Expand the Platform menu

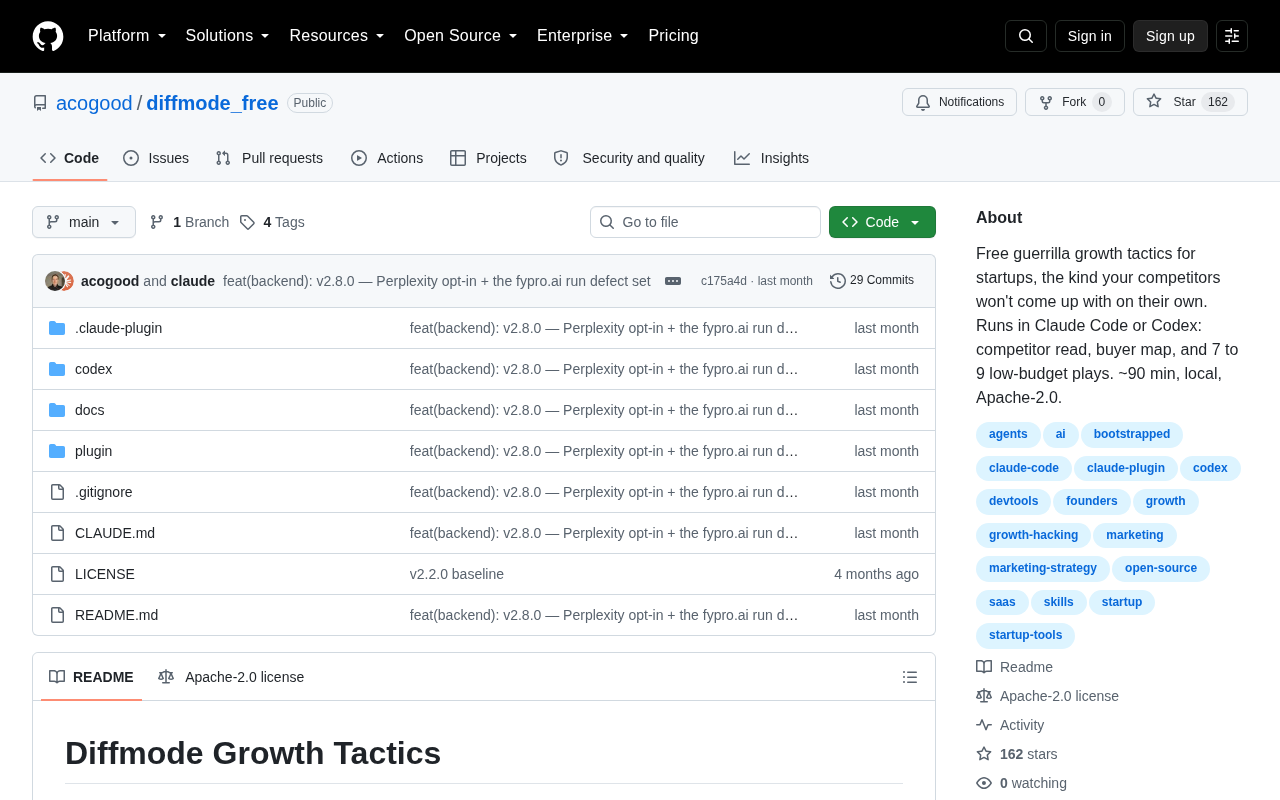[x=127, y=36]
